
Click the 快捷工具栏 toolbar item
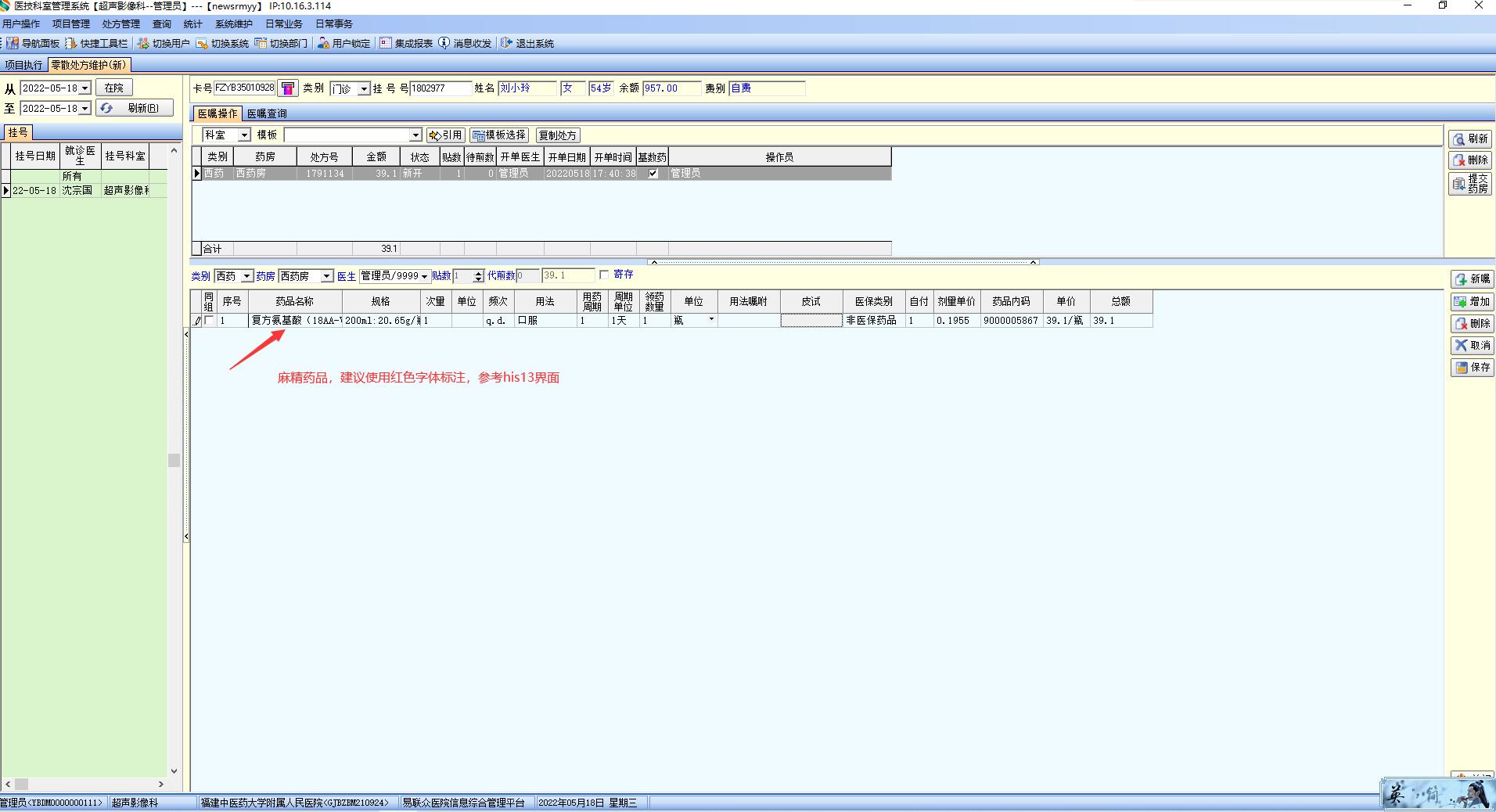[x=96, y=43]
